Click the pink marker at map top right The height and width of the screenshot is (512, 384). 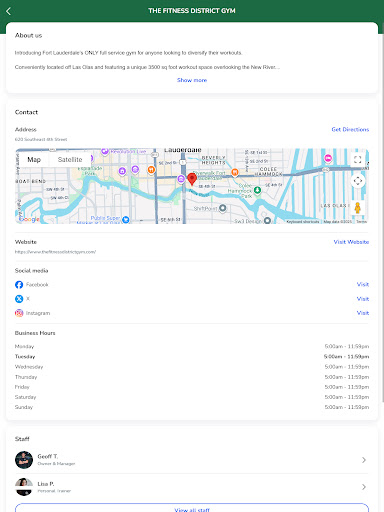click(328, 159)
